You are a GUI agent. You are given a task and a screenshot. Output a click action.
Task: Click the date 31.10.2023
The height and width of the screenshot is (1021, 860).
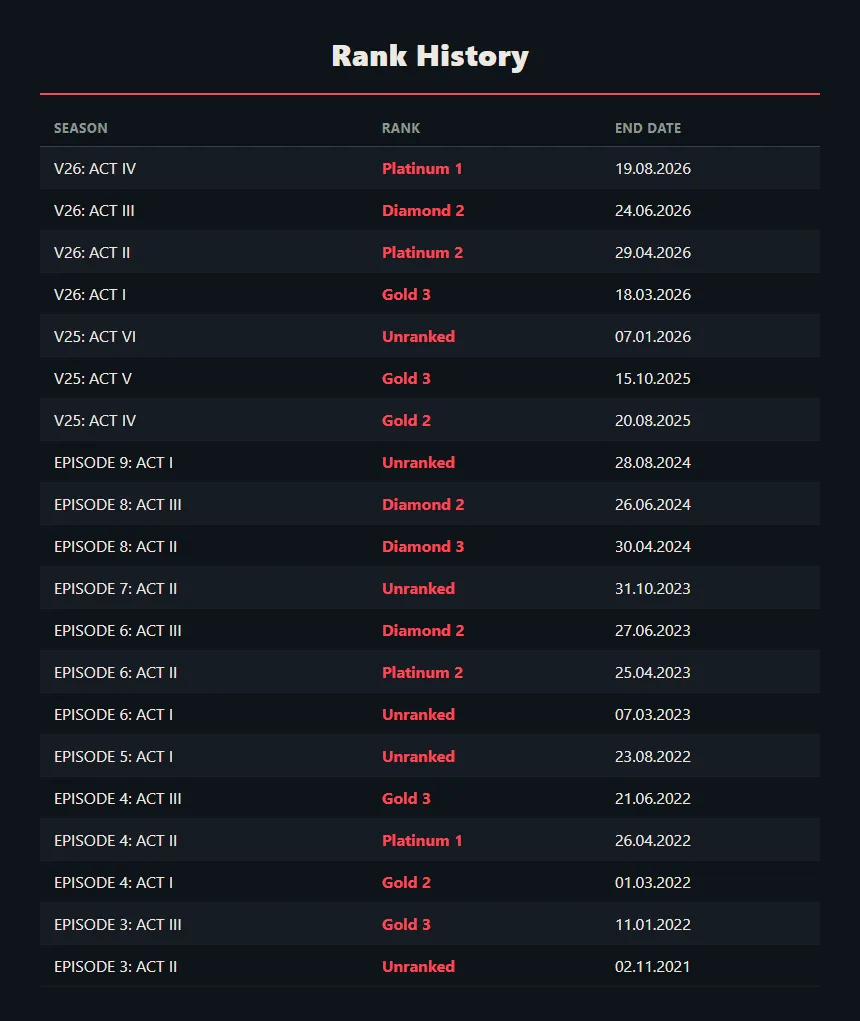[x=653, y=589]
